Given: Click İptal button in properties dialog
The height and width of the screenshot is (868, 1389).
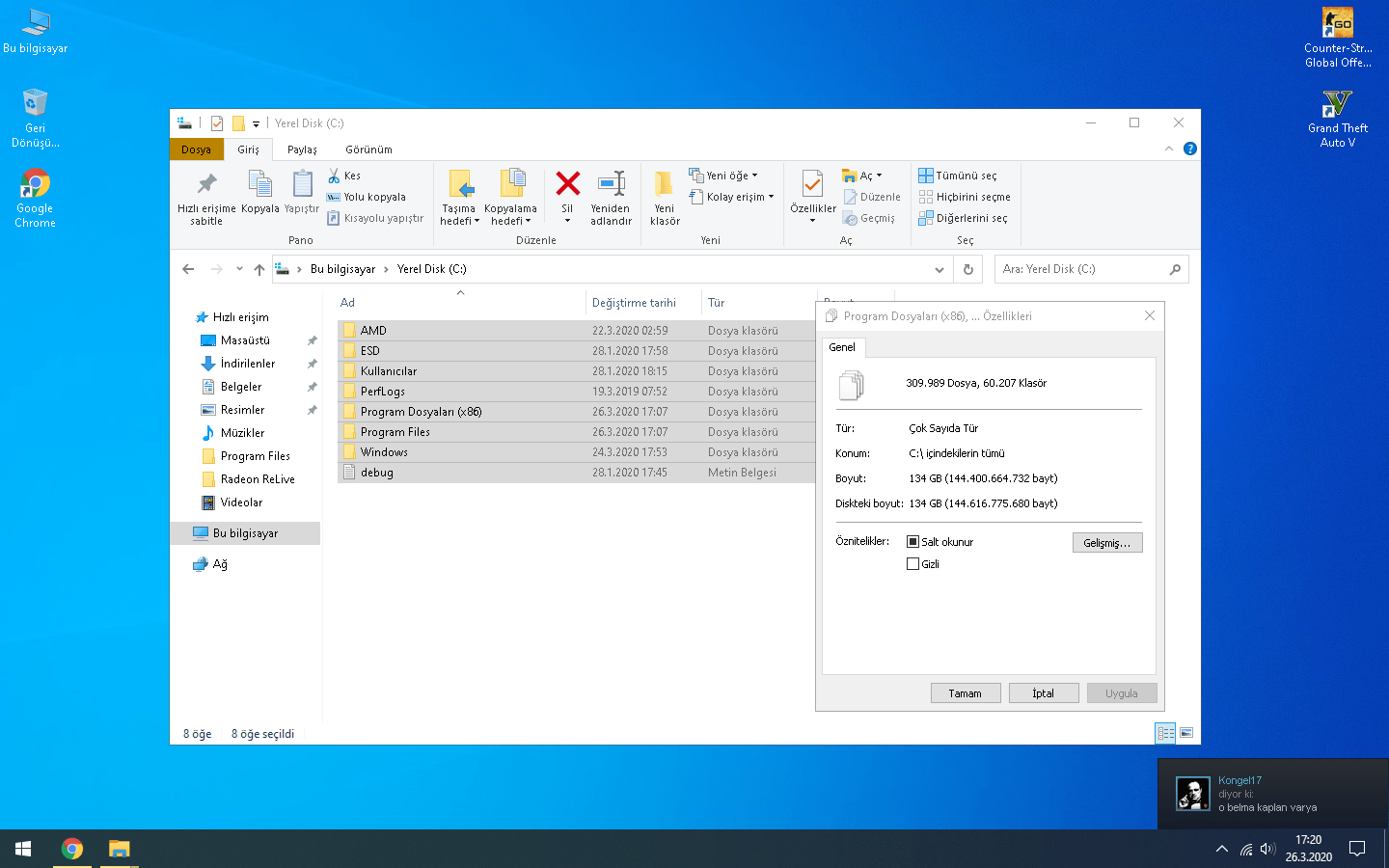Looking at the screenshot, I should 1043,693.
